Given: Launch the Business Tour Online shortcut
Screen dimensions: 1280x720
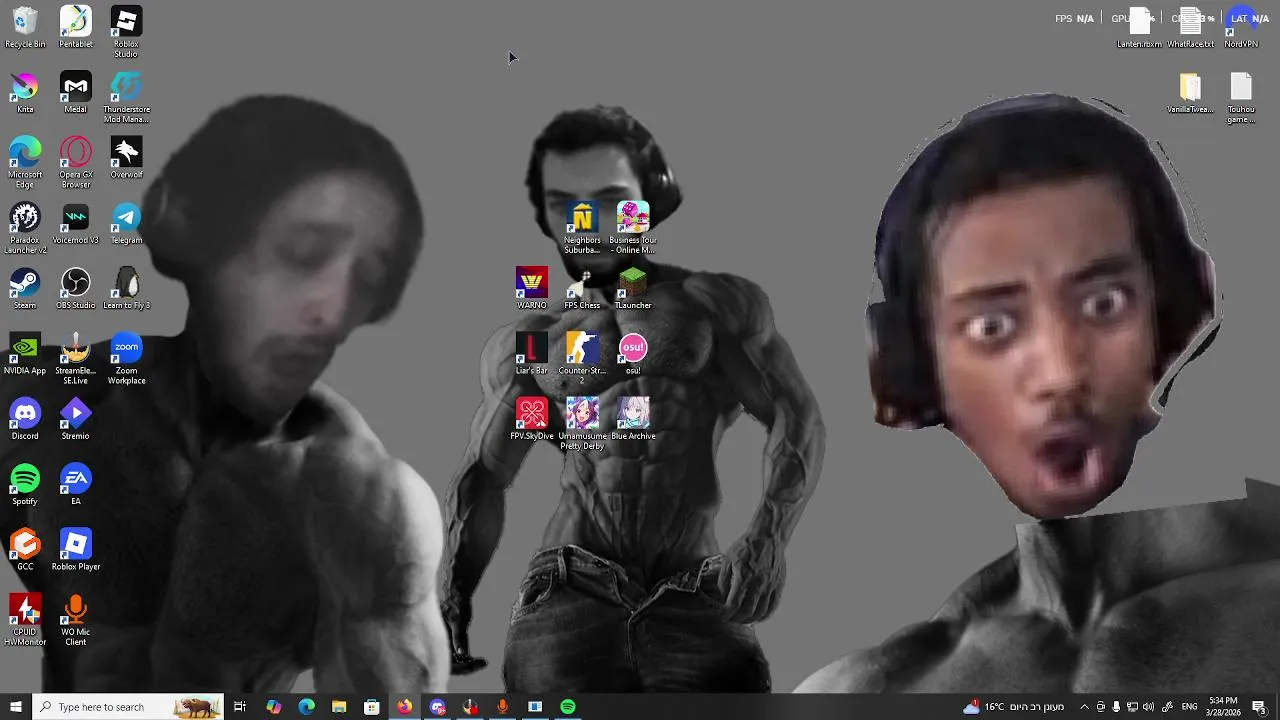Looking at the screenshot, I should coord(633,228).
